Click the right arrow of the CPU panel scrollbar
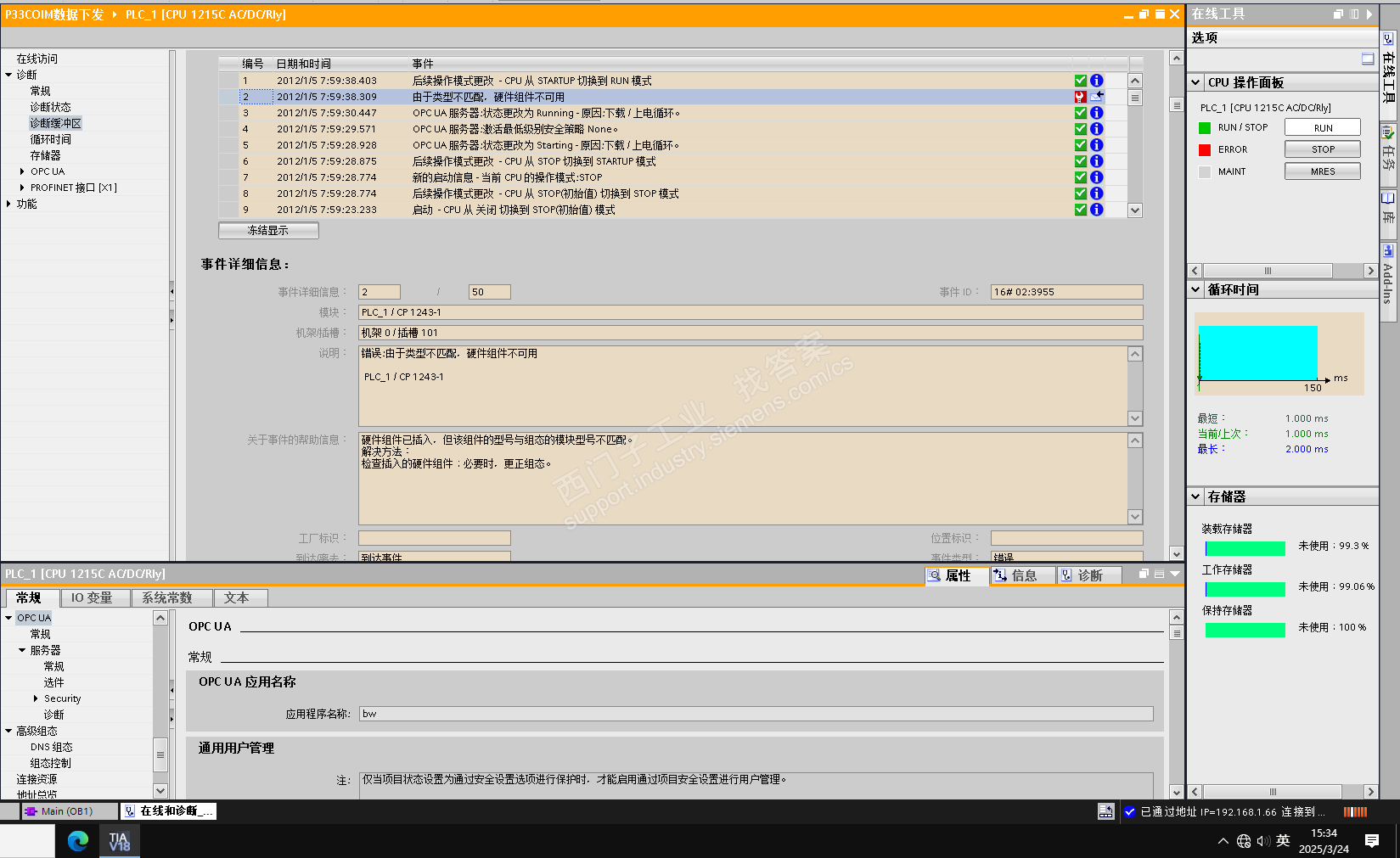The image size is (1400, 858). 1370,271
